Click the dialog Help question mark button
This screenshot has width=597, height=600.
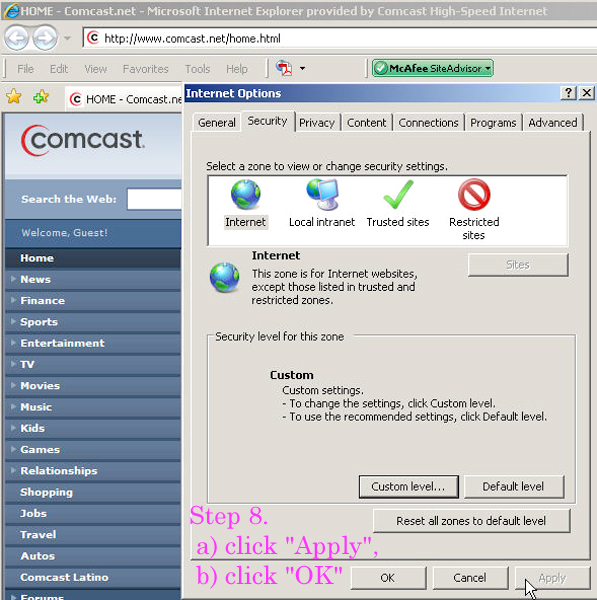568,93
